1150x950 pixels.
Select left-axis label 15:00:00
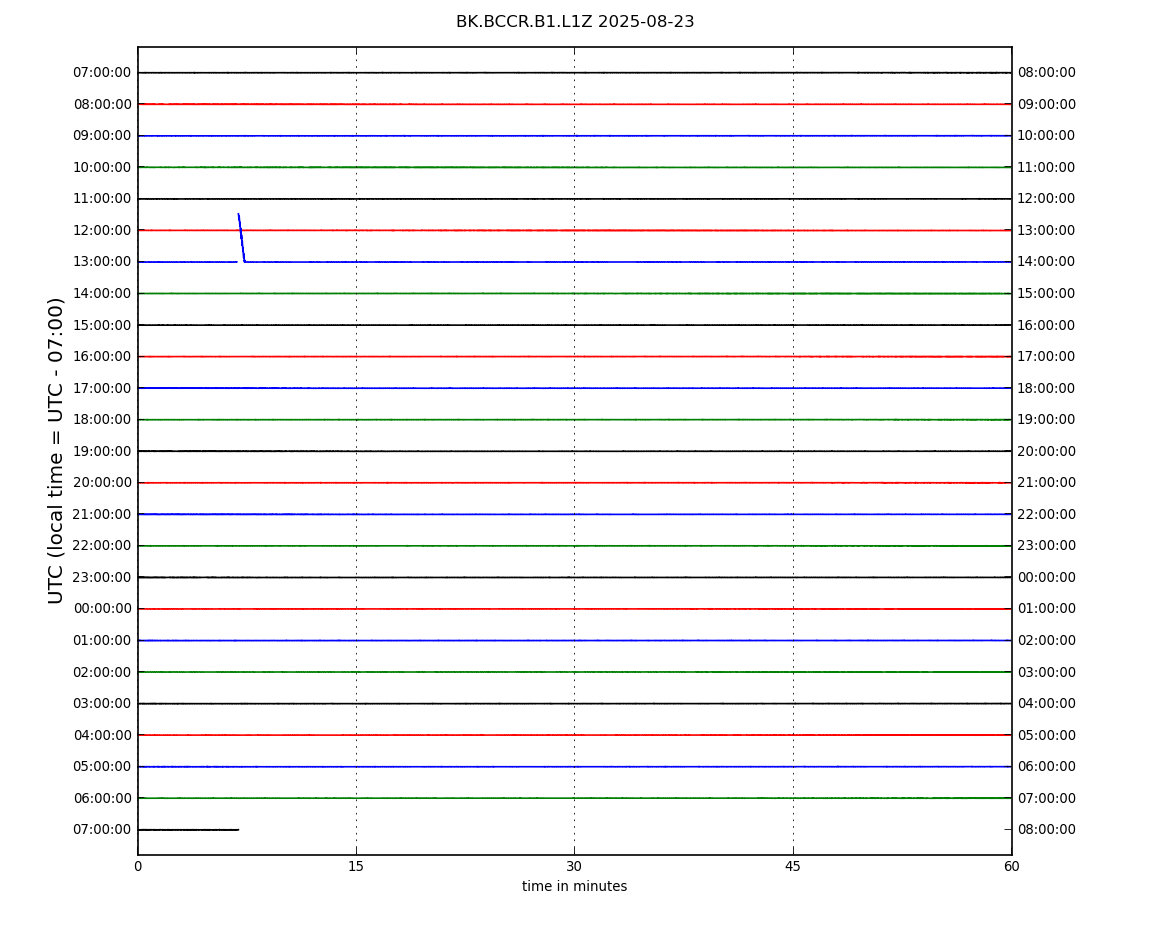pyautogui.click(x=102, y=325)
